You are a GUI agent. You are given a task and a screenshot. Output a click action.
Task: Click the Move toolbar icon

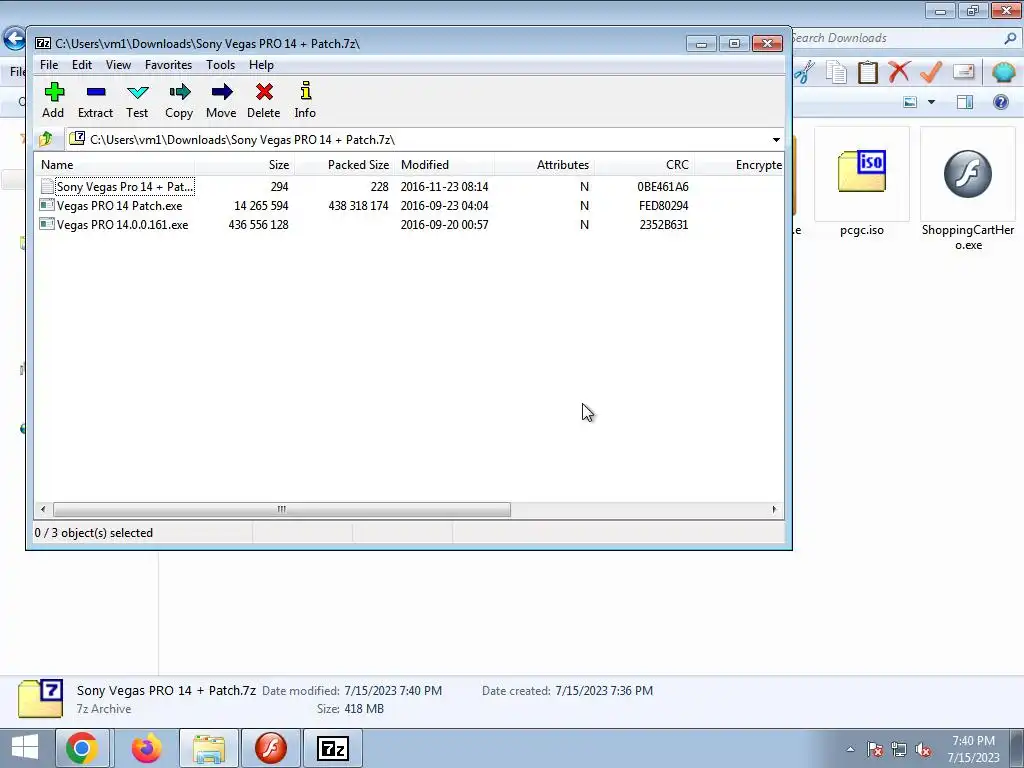click(221, 100)
